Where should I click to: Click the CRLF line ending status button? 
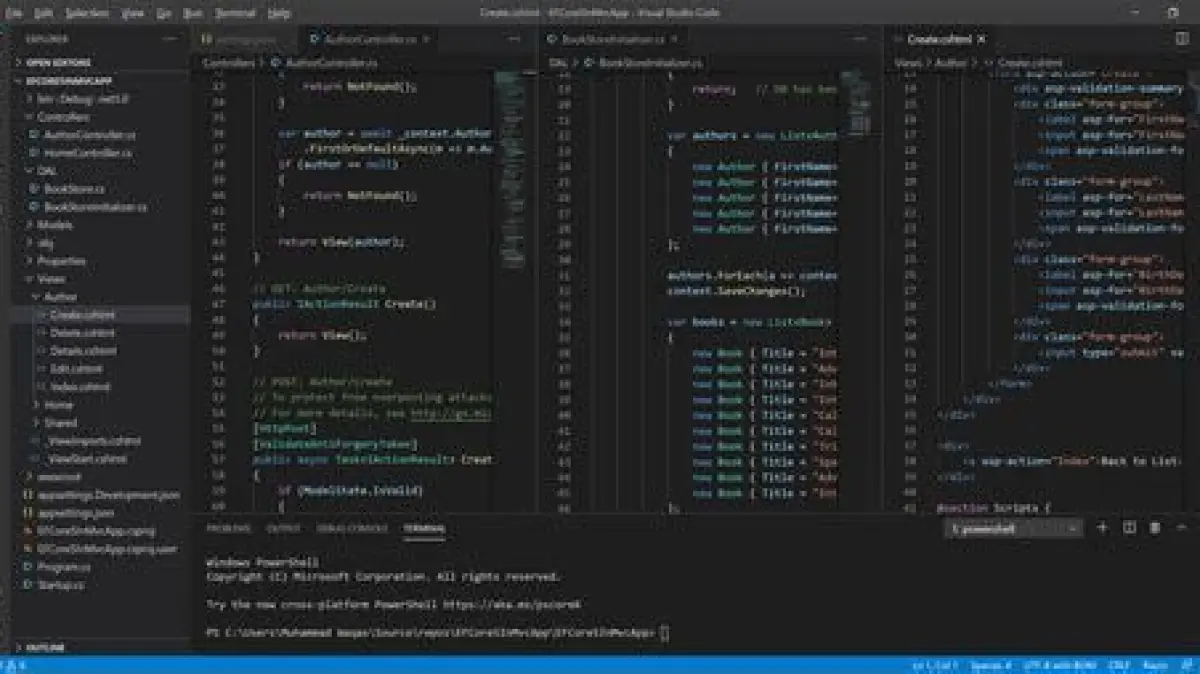point(1119,665)
